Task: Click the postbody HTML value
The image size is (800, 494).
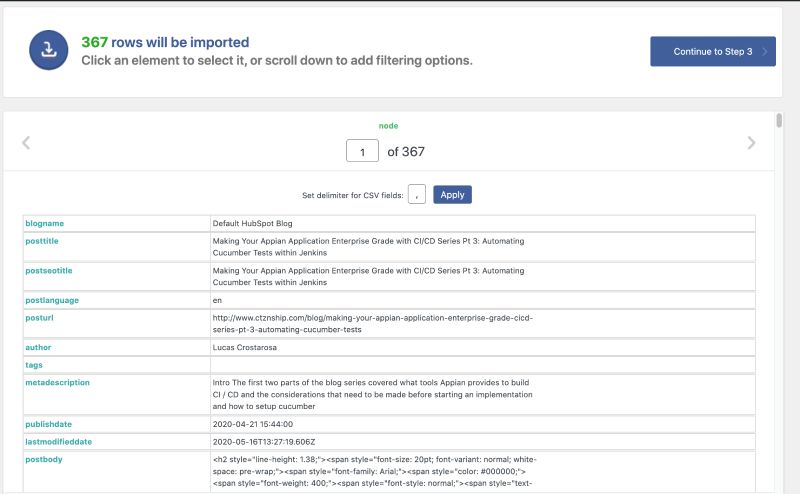Action: click(374, 471)
